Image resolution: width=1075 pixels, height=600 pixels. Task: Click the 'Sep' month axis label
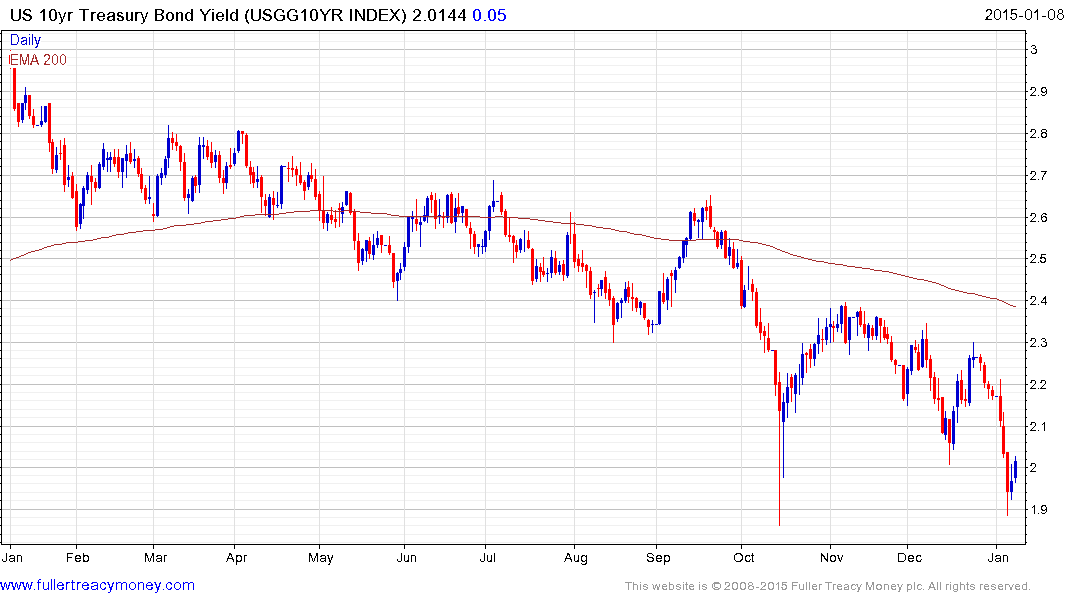658,557
